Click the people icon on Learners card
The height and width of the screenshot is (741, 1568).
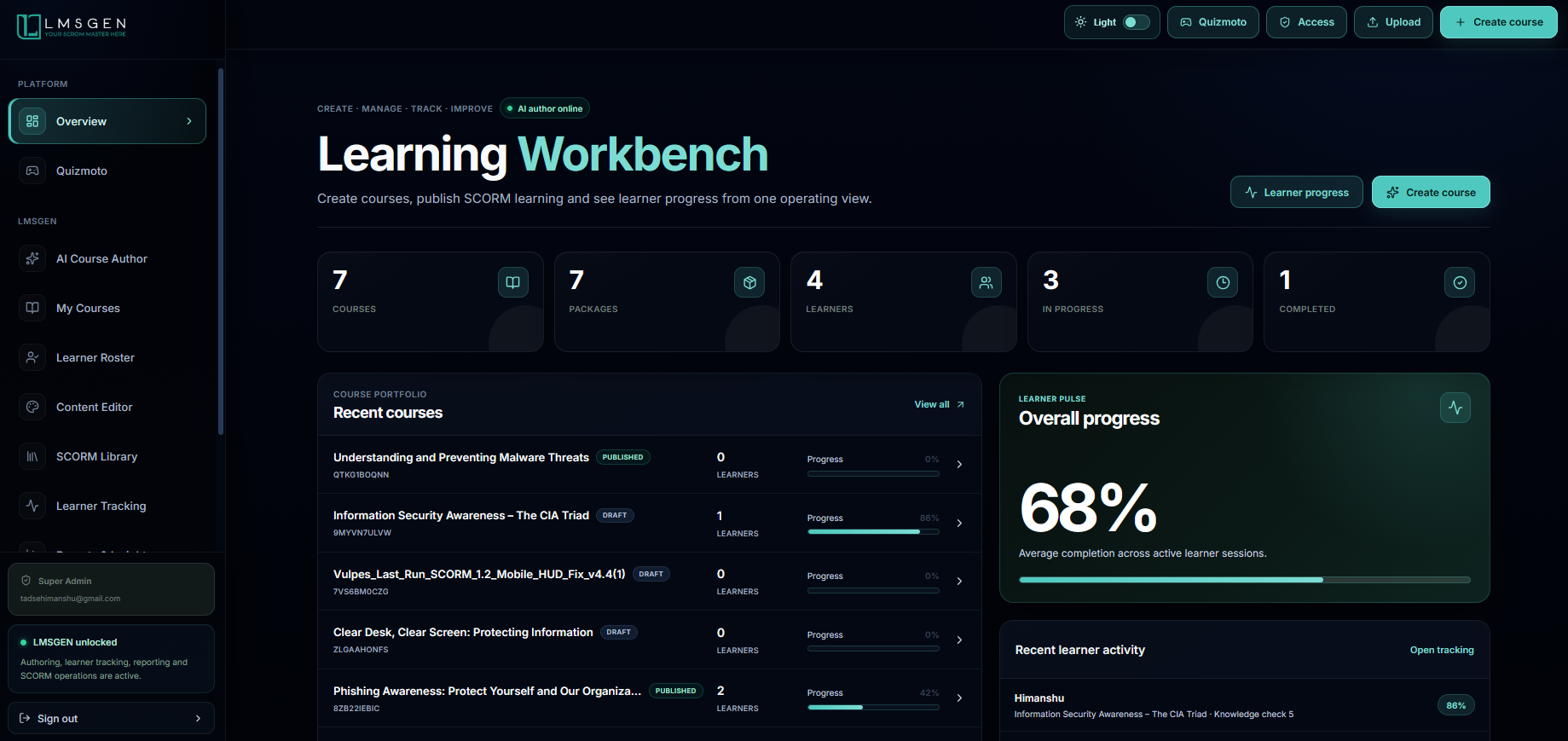click(987, 282)
